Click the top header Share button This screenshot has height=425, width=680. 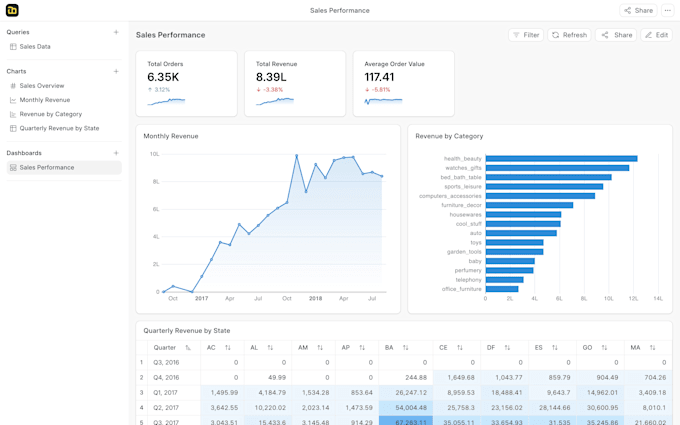tap(638, 10)
